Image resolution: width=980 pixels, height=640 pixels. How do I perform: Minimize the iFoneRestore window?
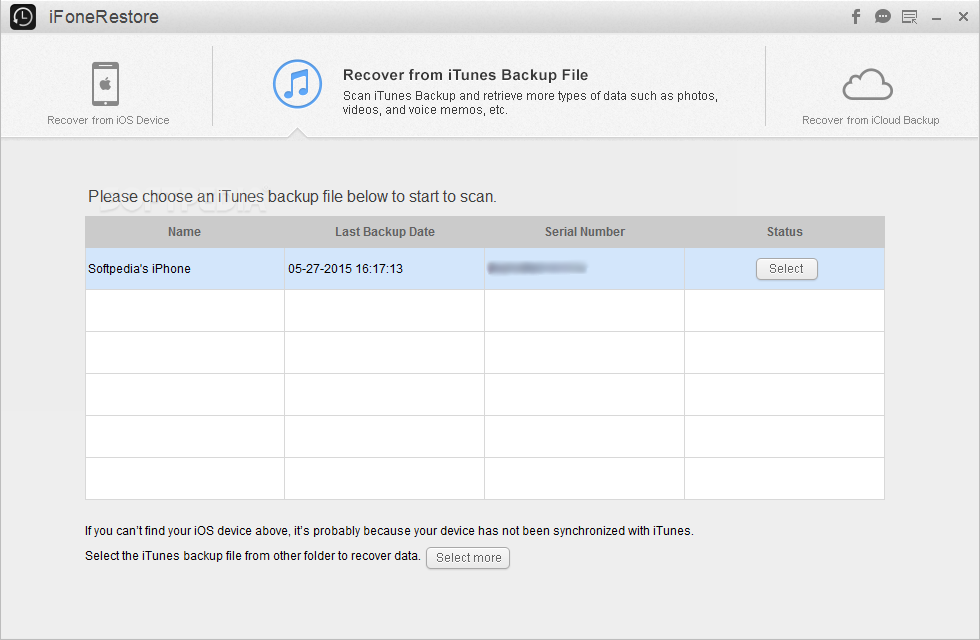pyautogui.click(x=936, y=17)
